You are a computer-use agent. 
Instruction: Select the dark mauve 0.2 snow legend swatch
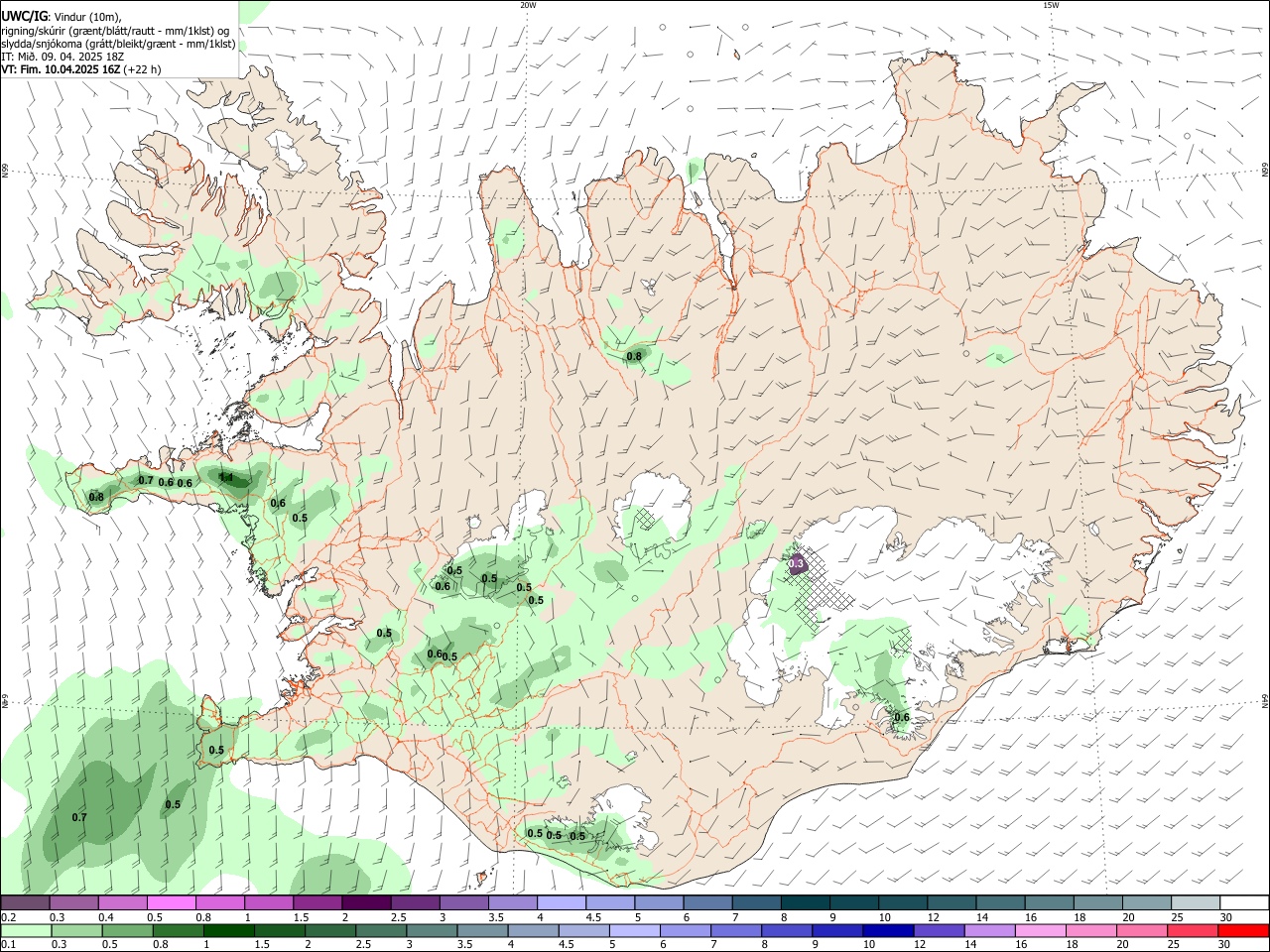[26, 903]
